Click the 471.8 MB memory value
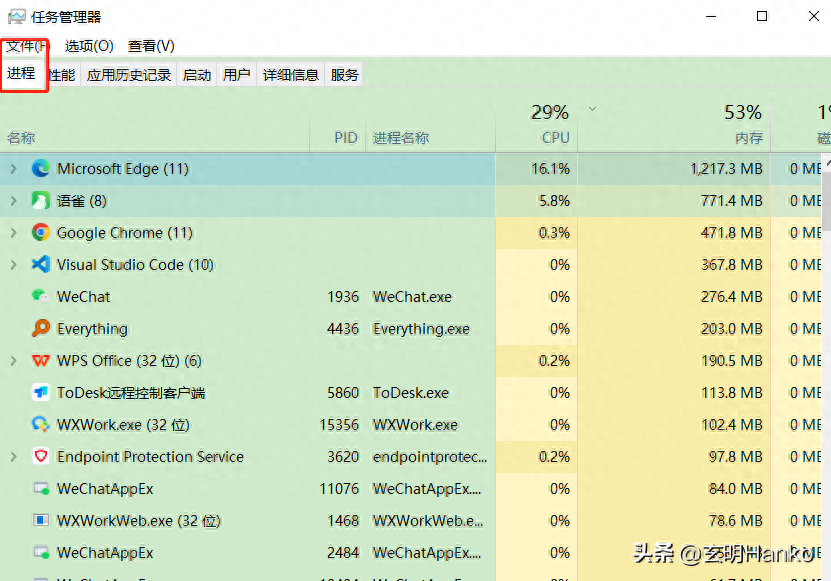The width and height of the screenshot is (831, 581). point(731,233)
